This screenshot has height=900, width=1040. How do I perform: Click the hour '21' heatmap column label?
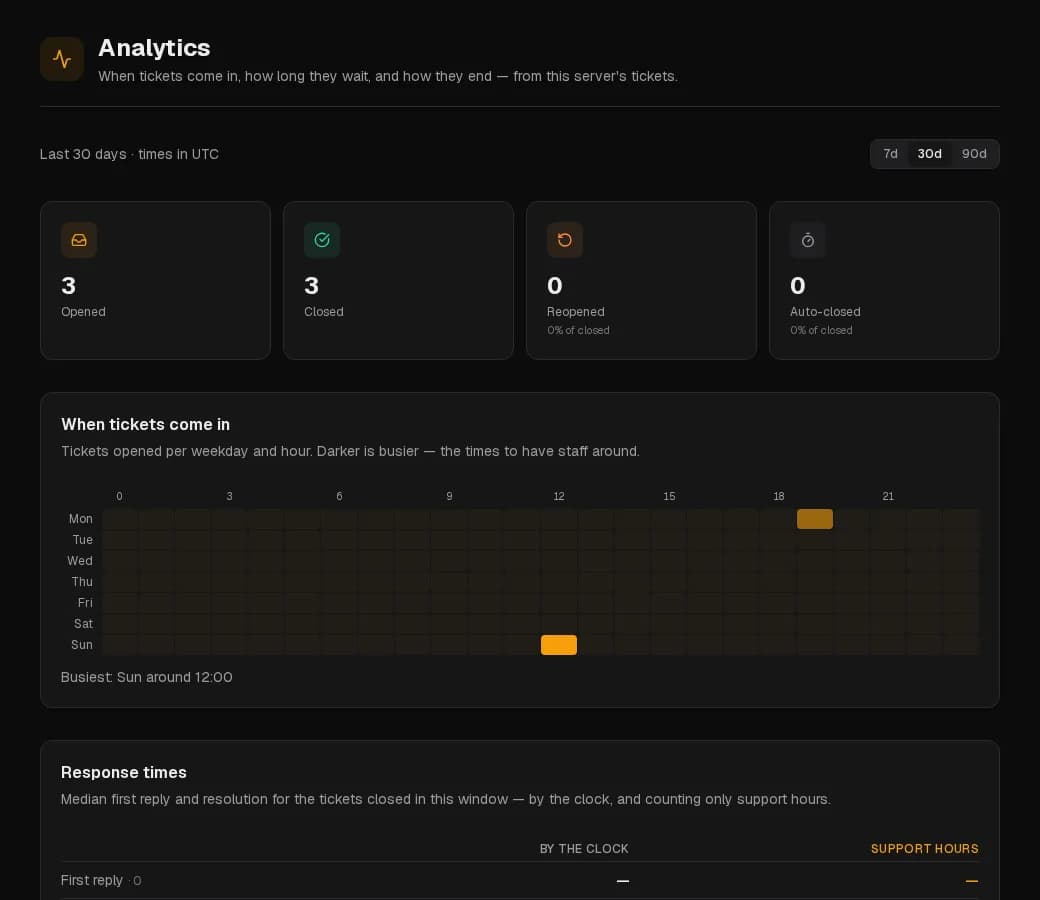(888, 496)
